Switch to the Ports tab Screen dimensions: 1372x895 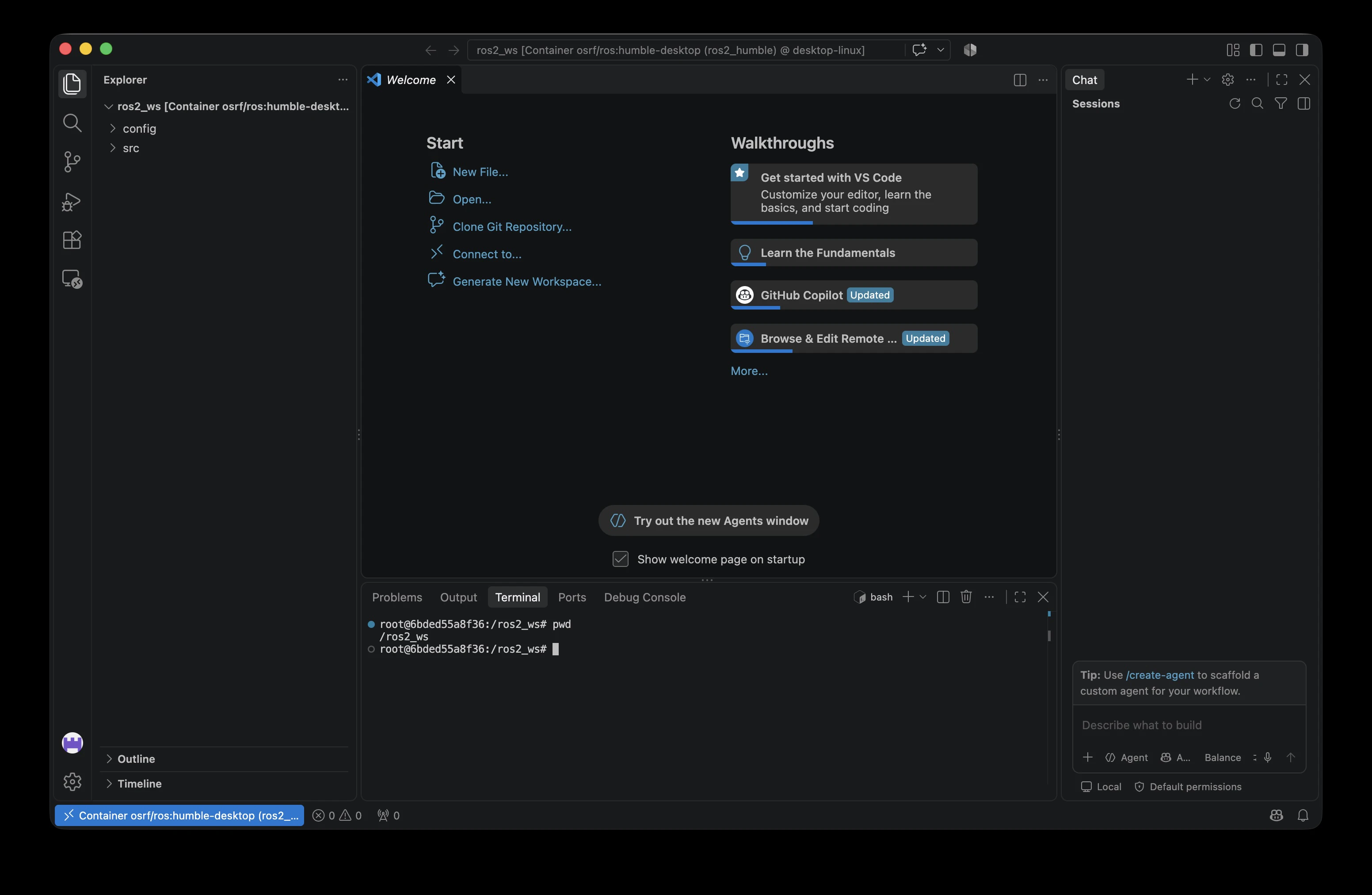point(572,597)
